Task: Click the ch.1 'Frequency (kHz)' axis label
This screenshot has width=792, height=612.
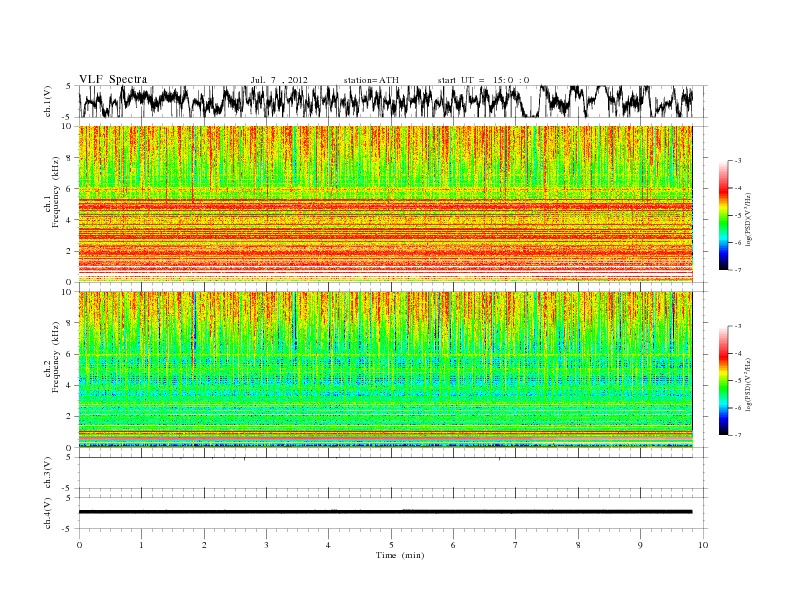Action: pyautogui.click(x=55, y=192)
